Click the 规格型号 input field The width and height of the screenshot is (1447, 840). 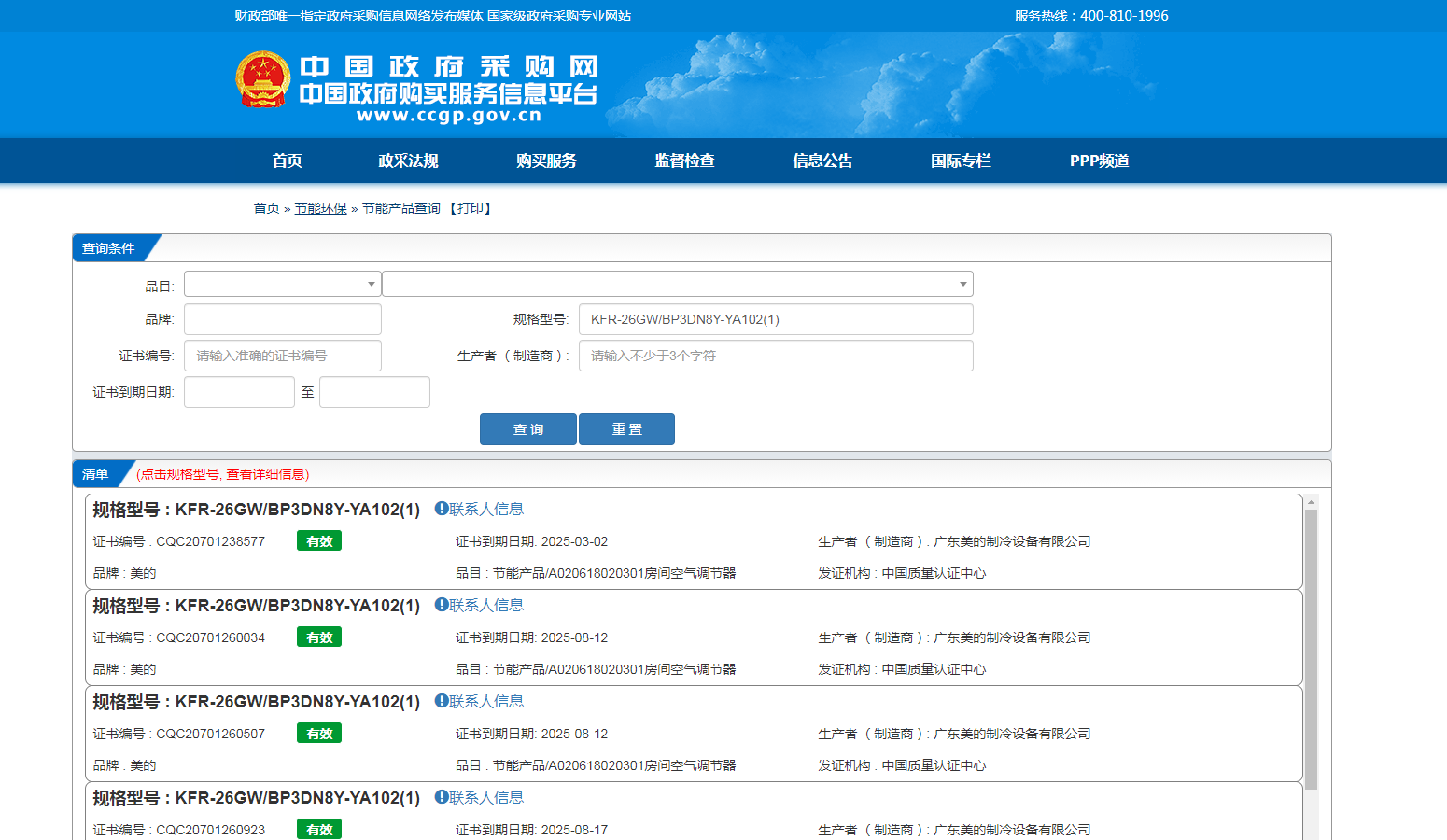pyautogui.click(x=776, y=319)
